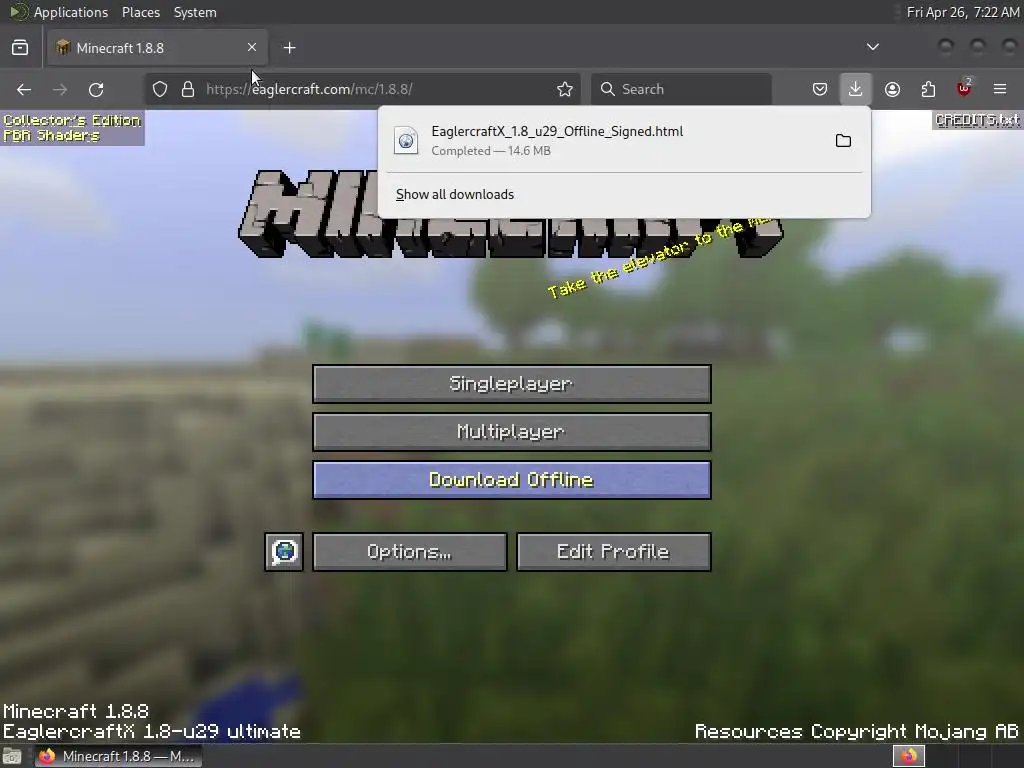Viewport: 1024px width, 768px height.
Task: Click the language globe button in game
Action: (284, 552)
